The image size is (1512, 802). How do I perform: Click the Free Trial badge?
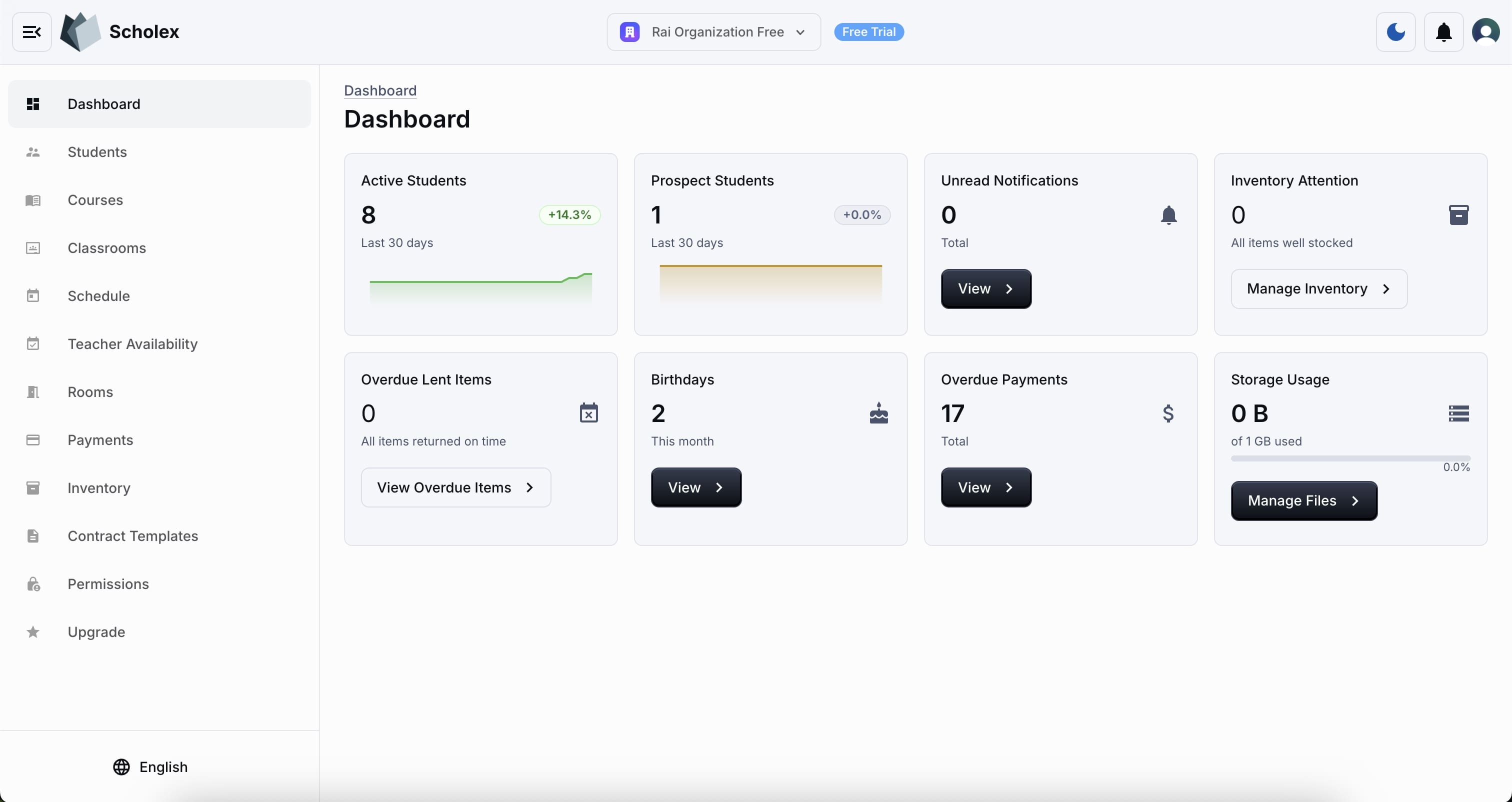868,31
